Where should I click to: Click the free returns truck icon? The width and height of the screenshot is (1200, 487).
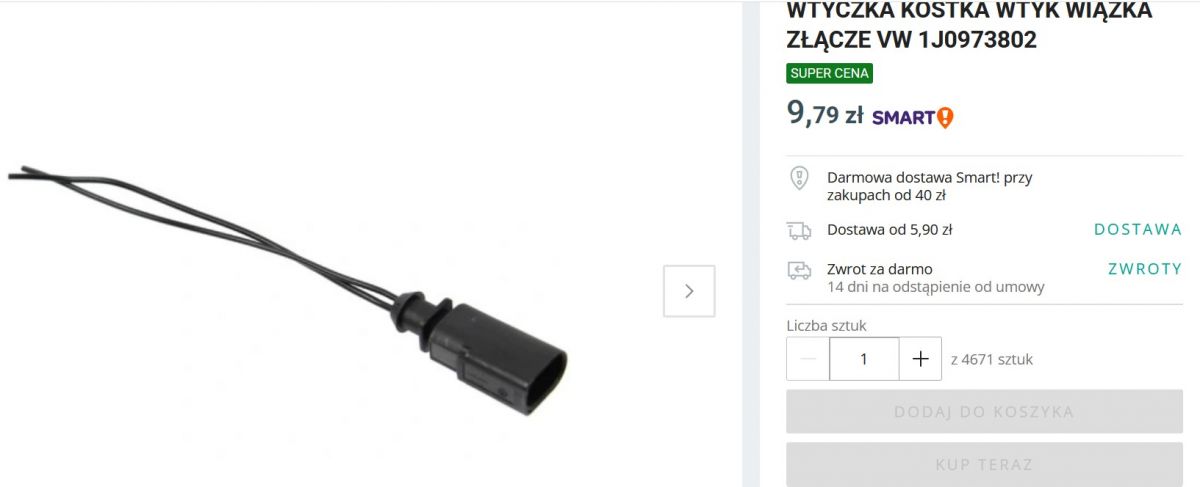coord(799,270)
